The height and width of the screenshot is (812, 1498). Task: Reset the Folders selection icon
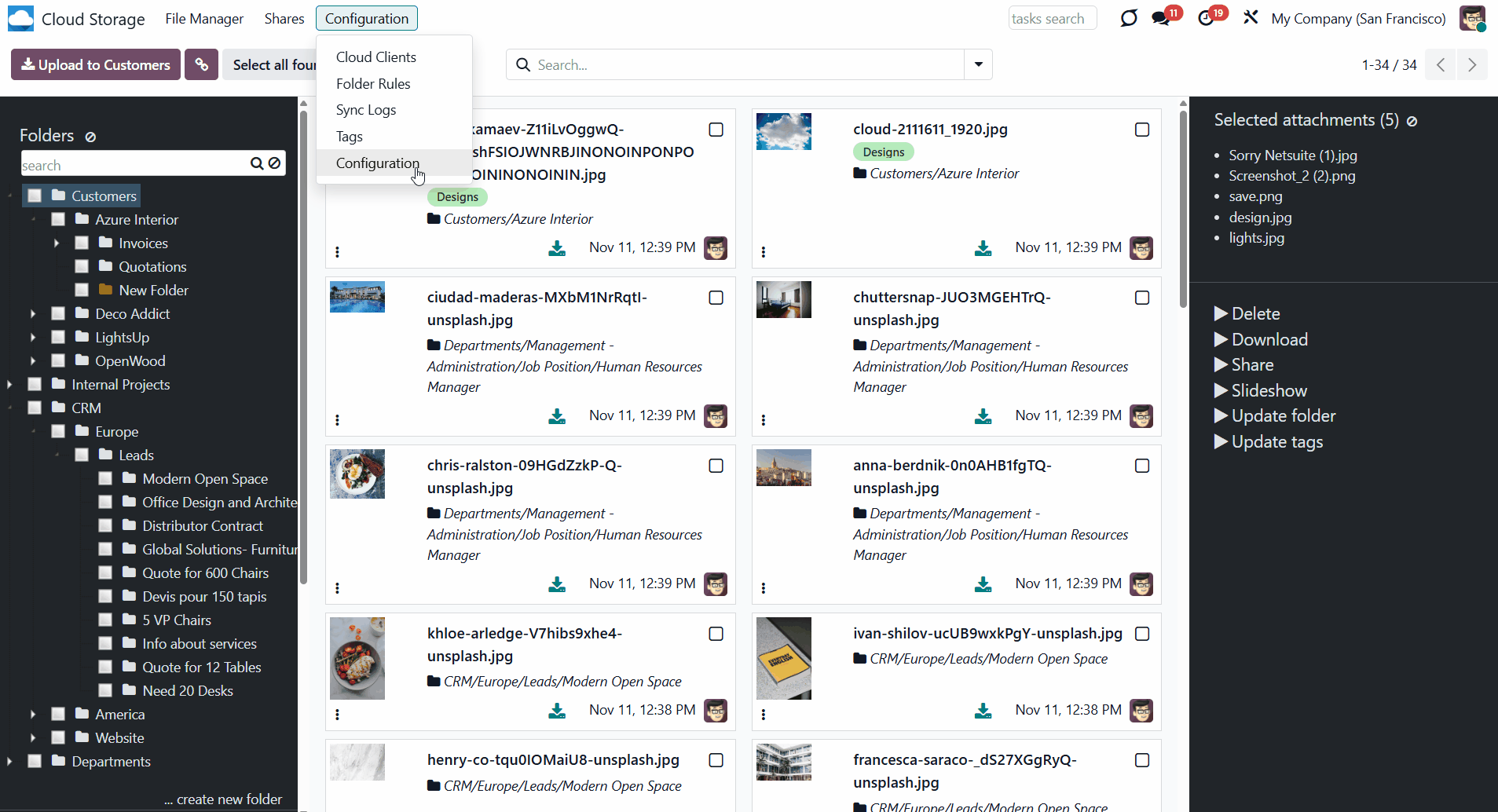click(x=90, y=137)
